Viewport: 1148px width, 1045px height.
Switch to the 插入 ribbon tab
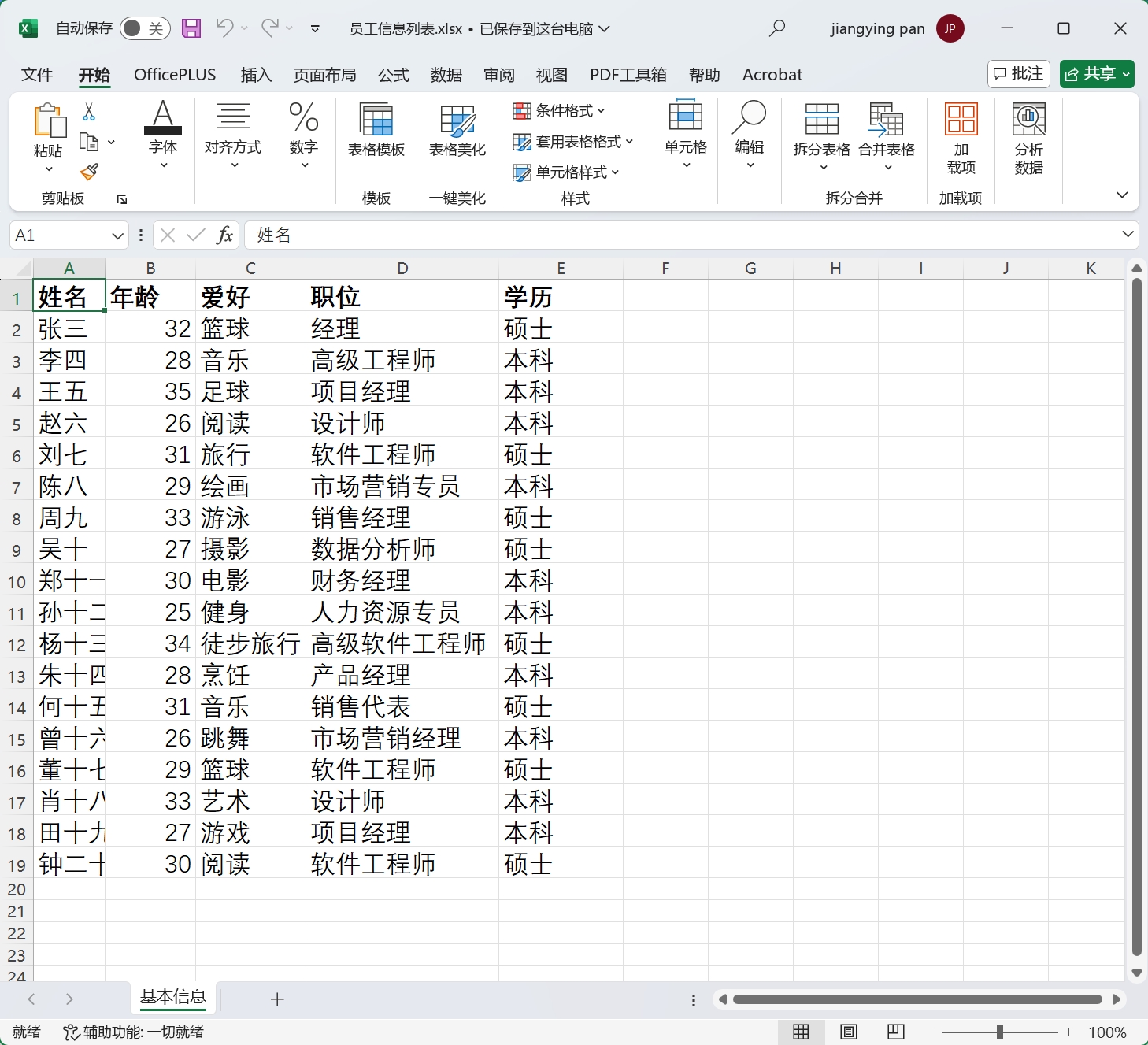click(255, 74)
